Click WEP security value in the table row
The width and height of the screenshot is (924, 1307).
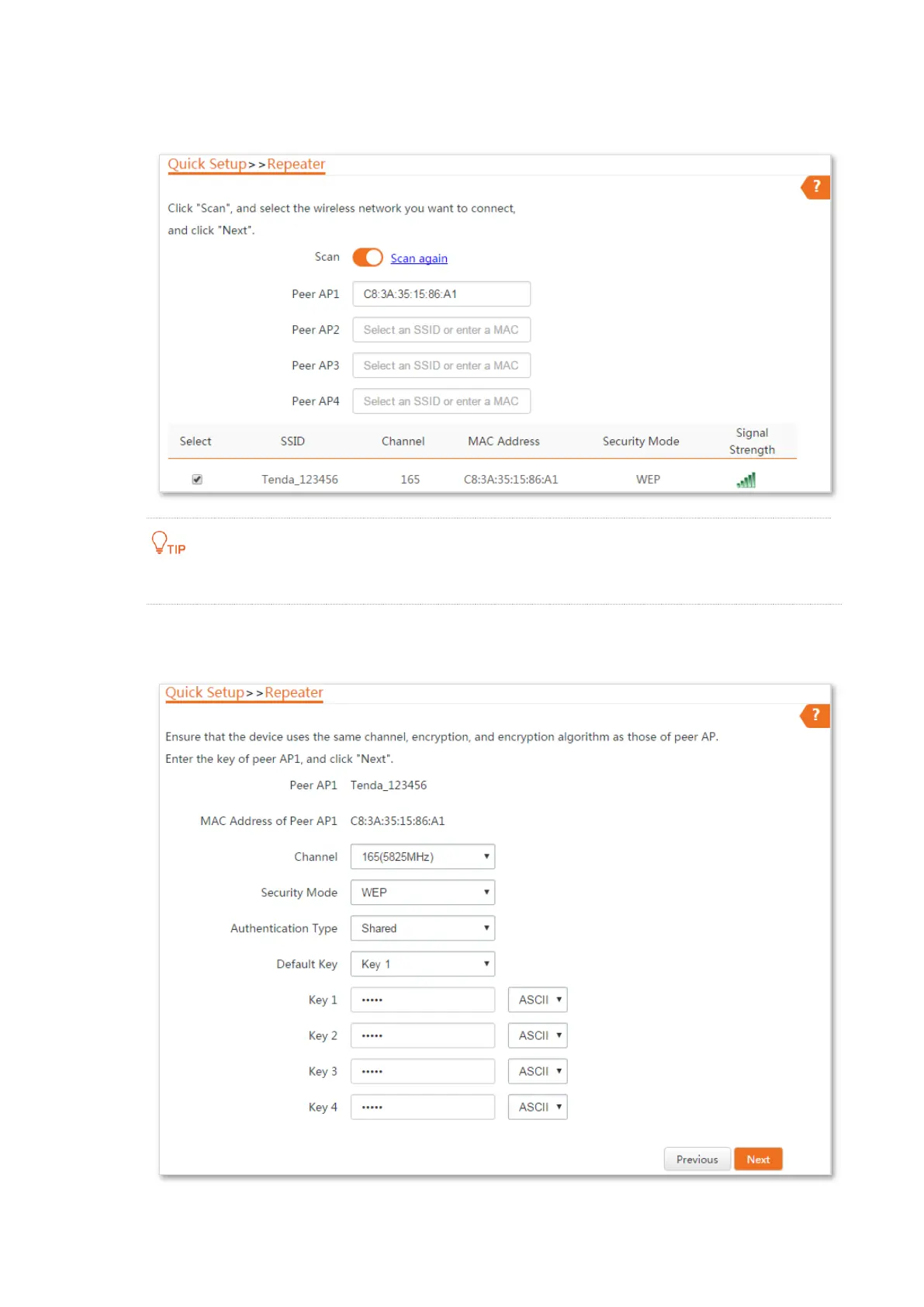click(x=648, y=480)
